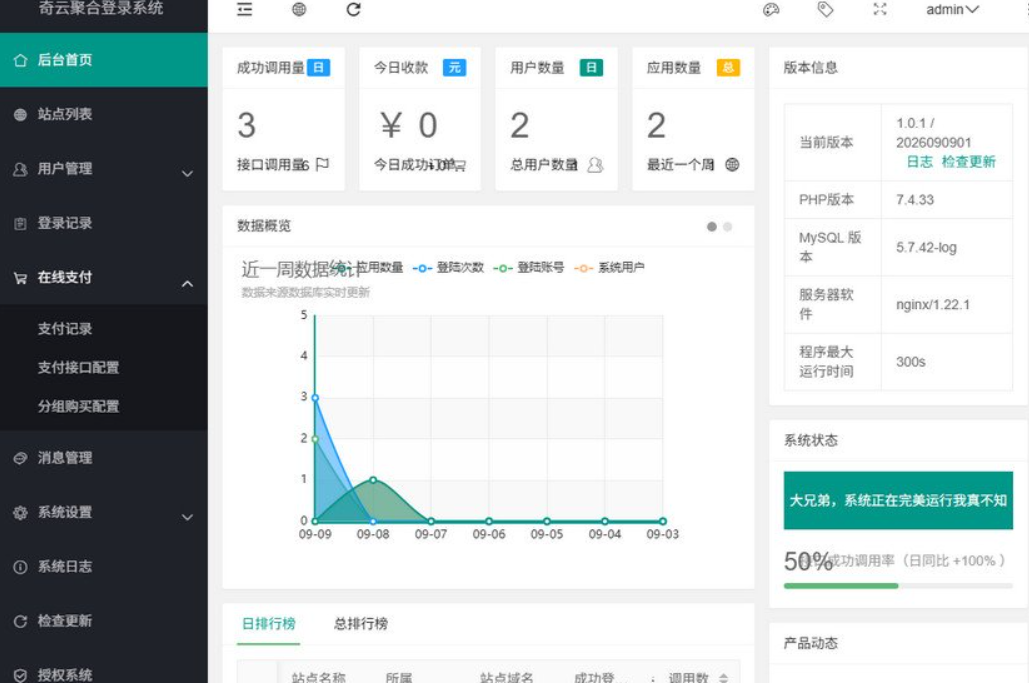The width and height of the screenshot is (1029, 683).
Task: Click the 元 badge on 今日收款
Action: click(x=455, y=68)
